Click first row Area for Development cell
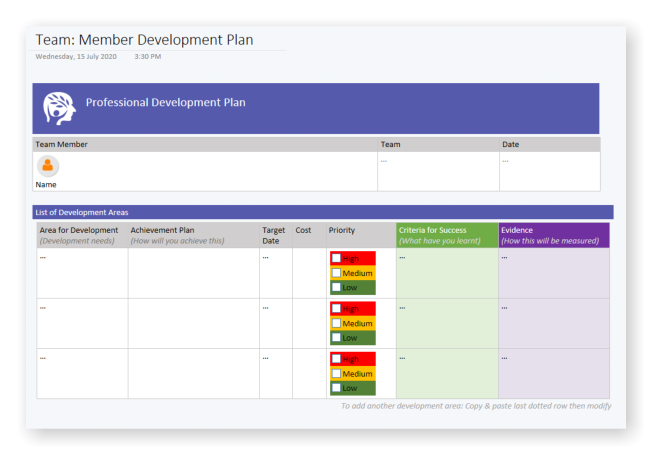This screenshot has height=465, width=662. (82, 273)
